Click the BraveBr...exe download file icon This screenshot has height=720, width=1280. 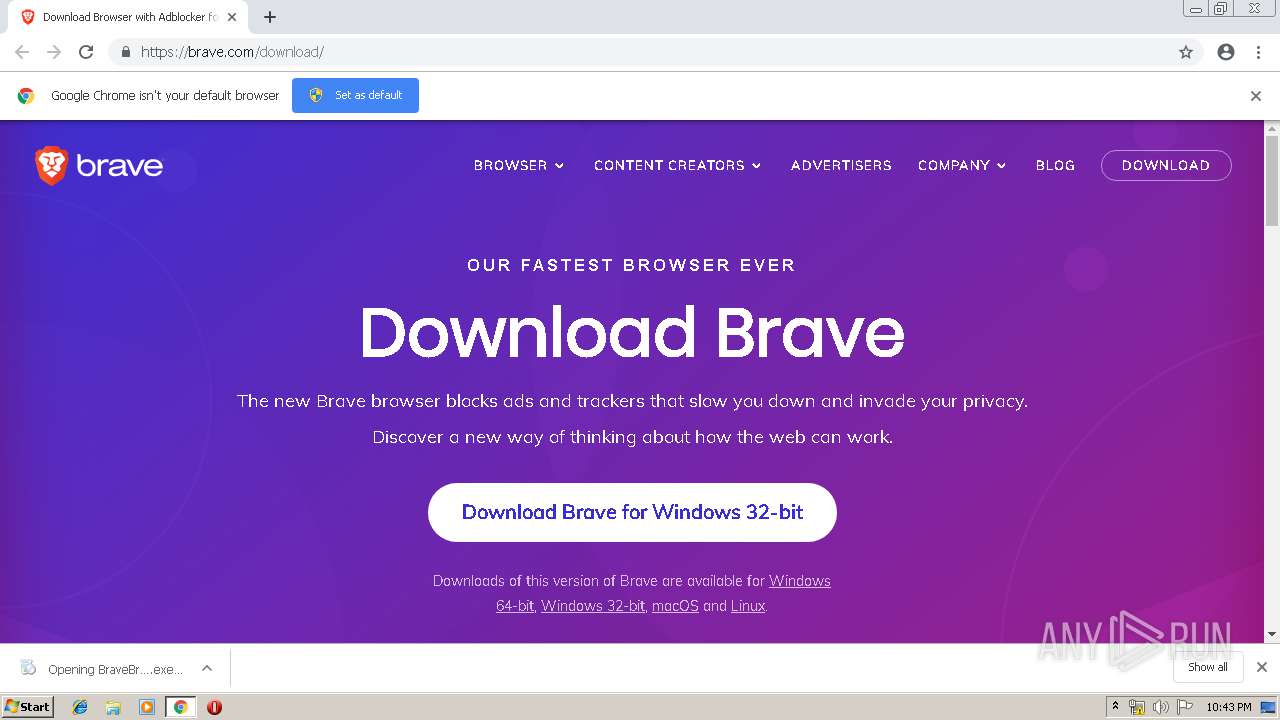[28, 668]
